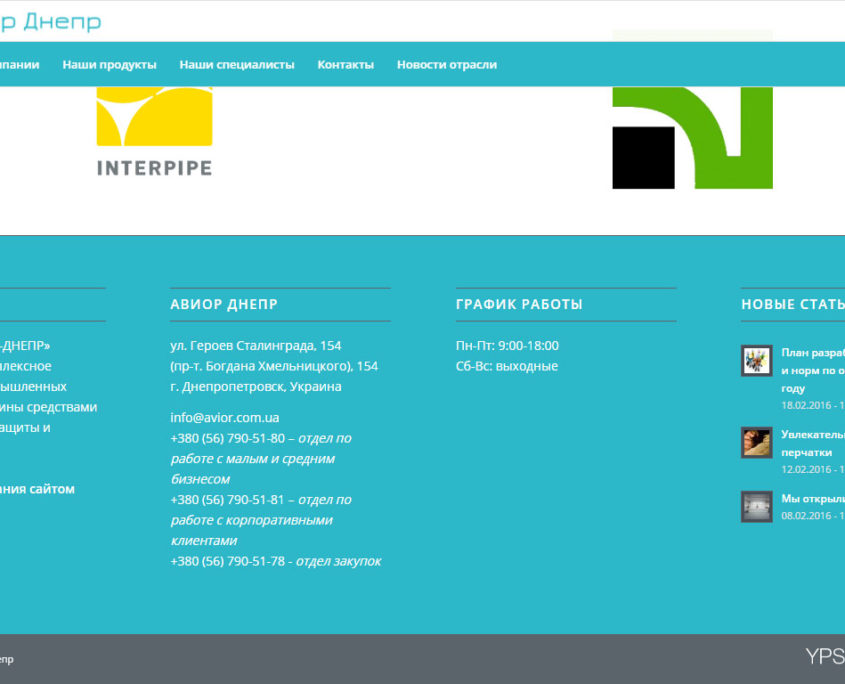Open thumbnail of the Мы открыли article

coord(757,507)
